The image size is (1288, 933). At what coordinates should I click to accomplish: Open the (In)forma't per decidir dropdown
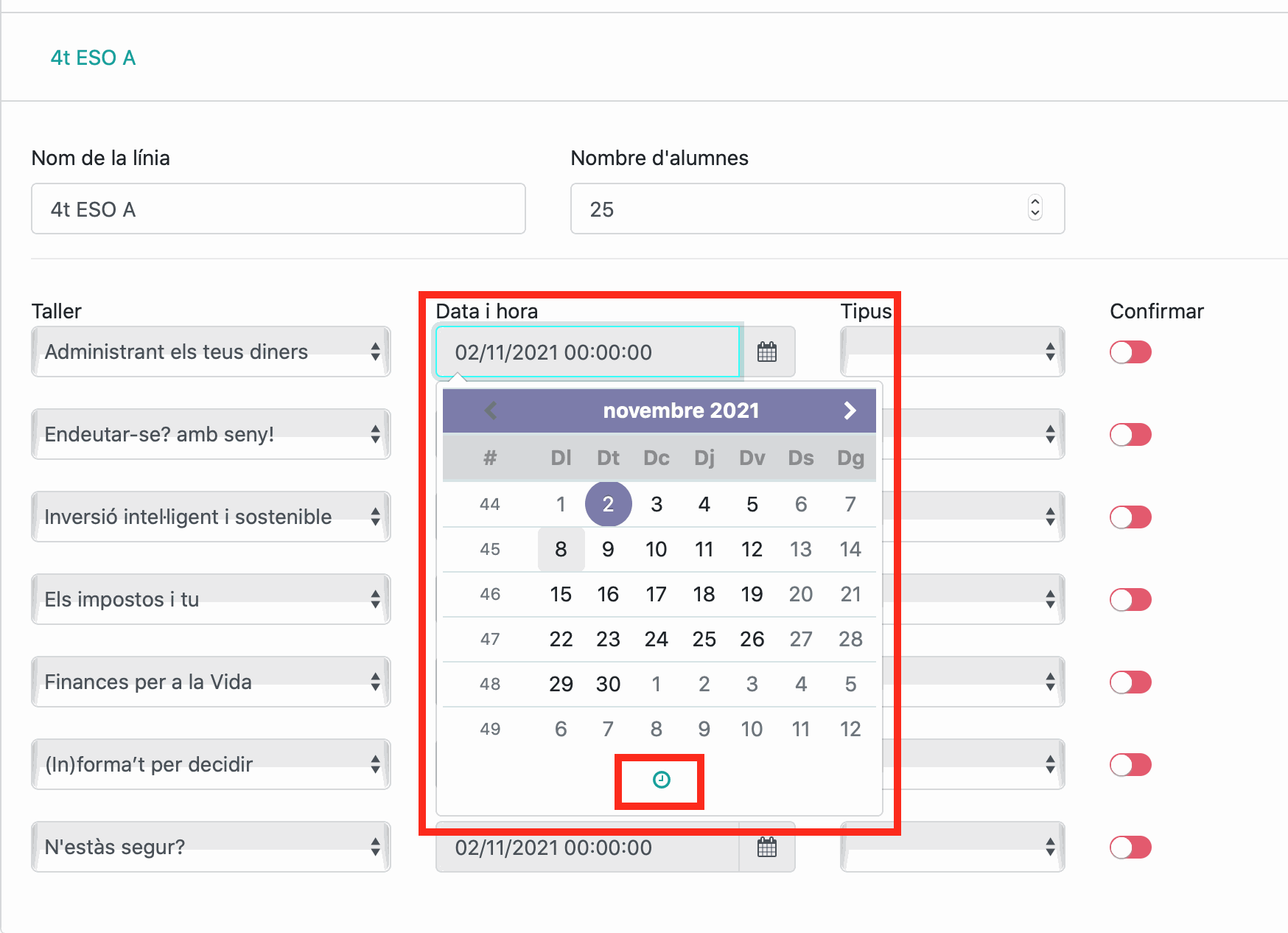(211, 764)
